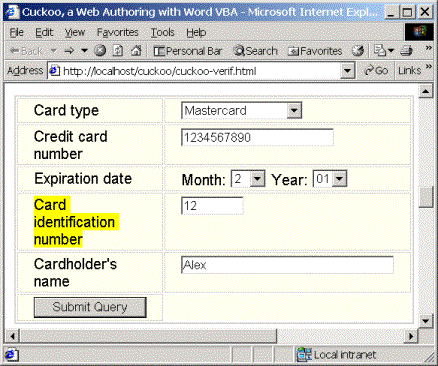Minimize the Internet Explorer window
Screen dimensions: 438x366
pos(391,12)
